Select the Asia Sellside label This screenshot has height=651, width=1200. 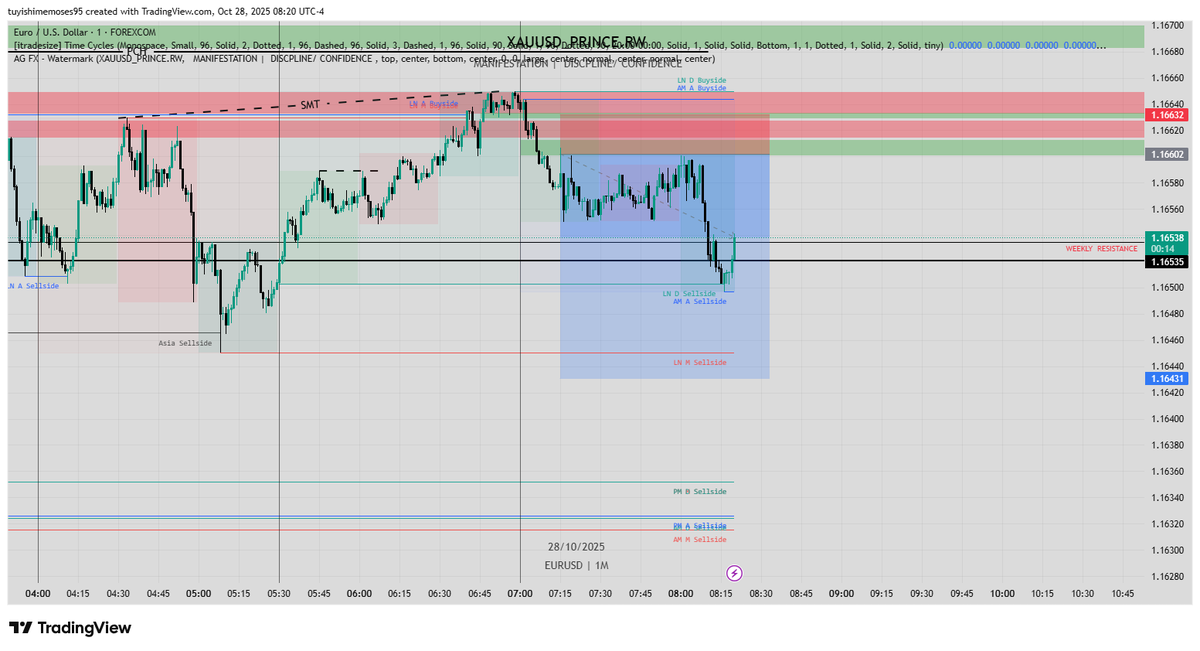tap(185, 343)
